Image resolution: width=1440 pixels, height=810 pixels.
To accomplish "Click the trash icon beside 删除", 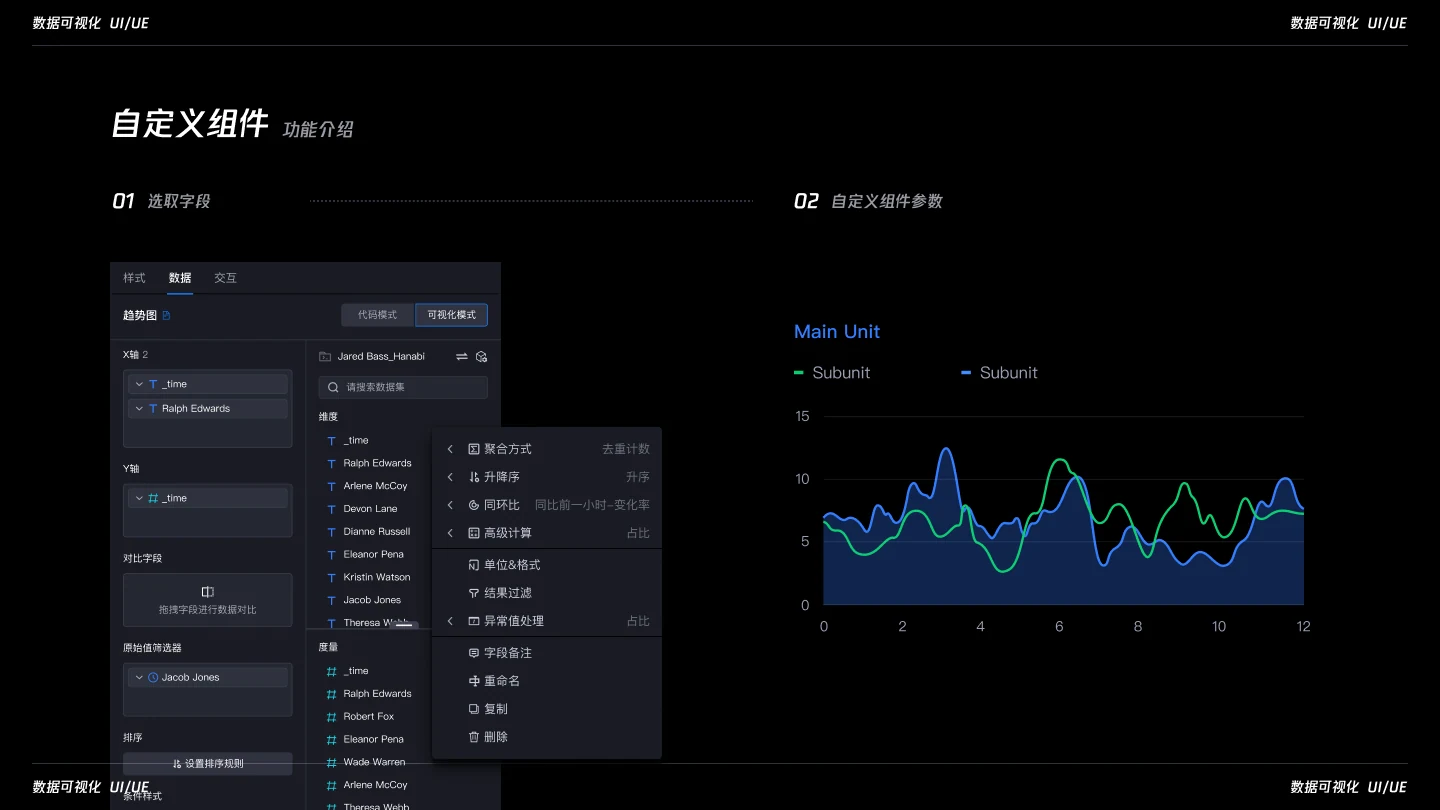I will coord(474,737).
